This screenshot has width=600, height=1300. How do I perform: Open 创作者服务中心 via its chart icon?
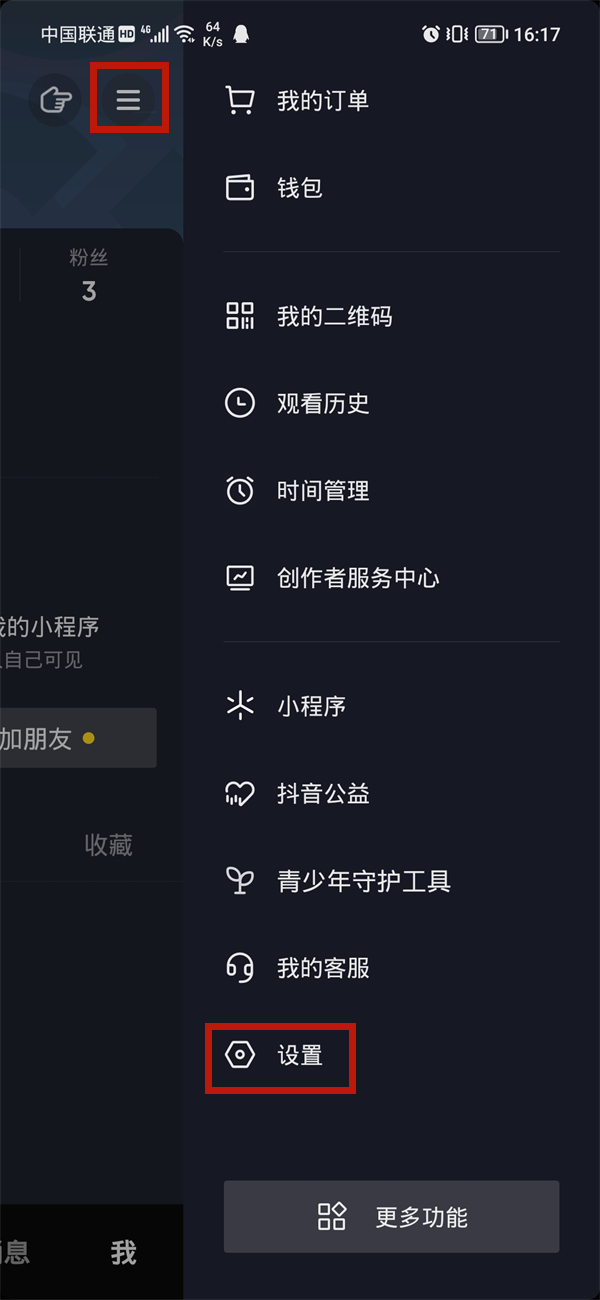coord(240,577)
